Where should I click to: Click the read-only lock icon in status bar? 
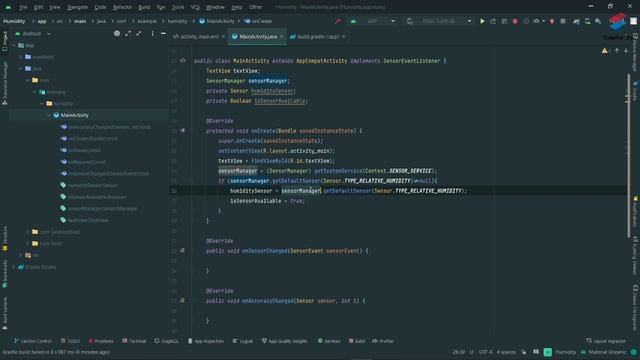pos(524,352)
